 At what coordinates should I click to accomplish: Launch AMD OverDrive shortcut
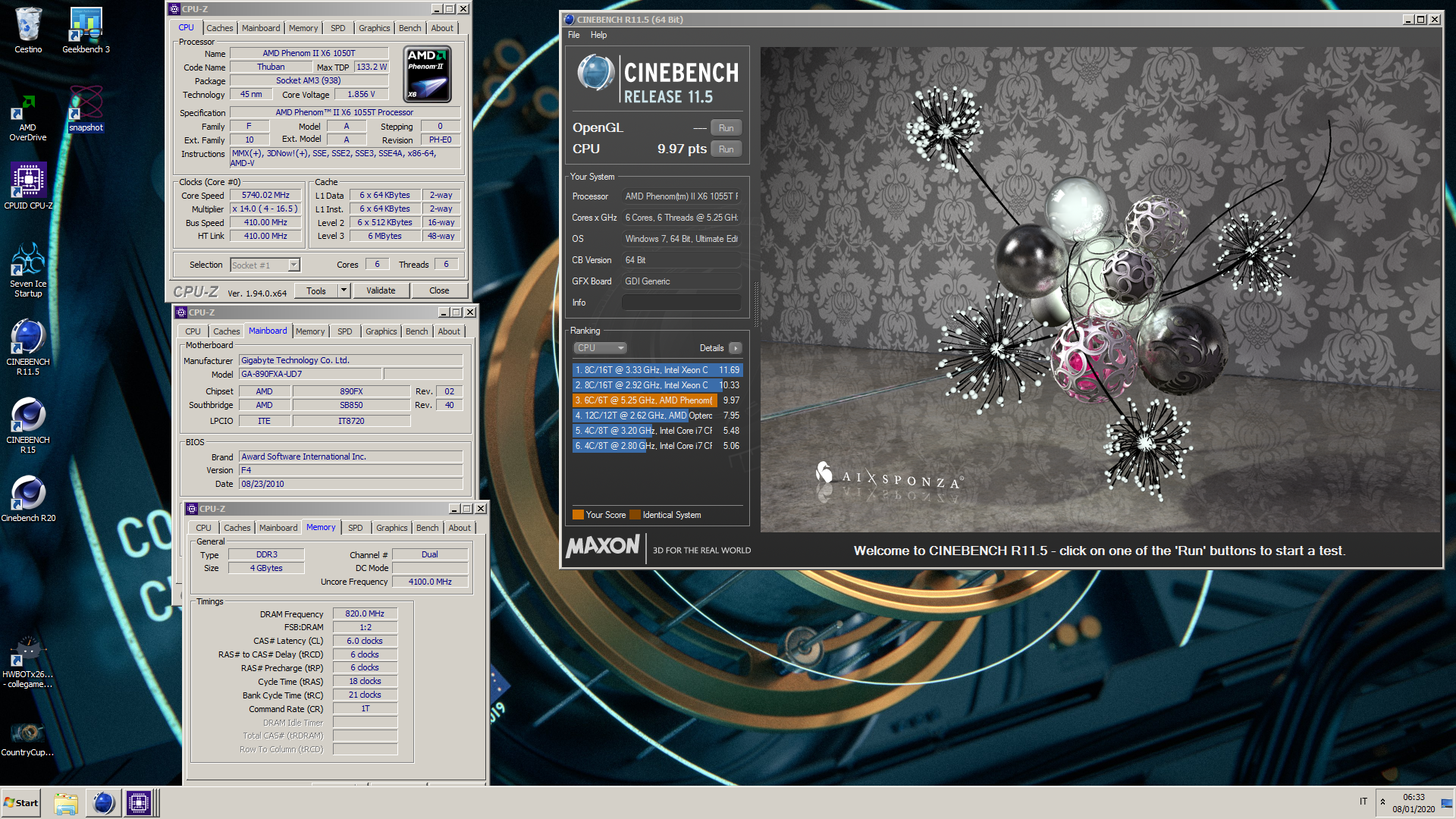click(x=28, y=118)
